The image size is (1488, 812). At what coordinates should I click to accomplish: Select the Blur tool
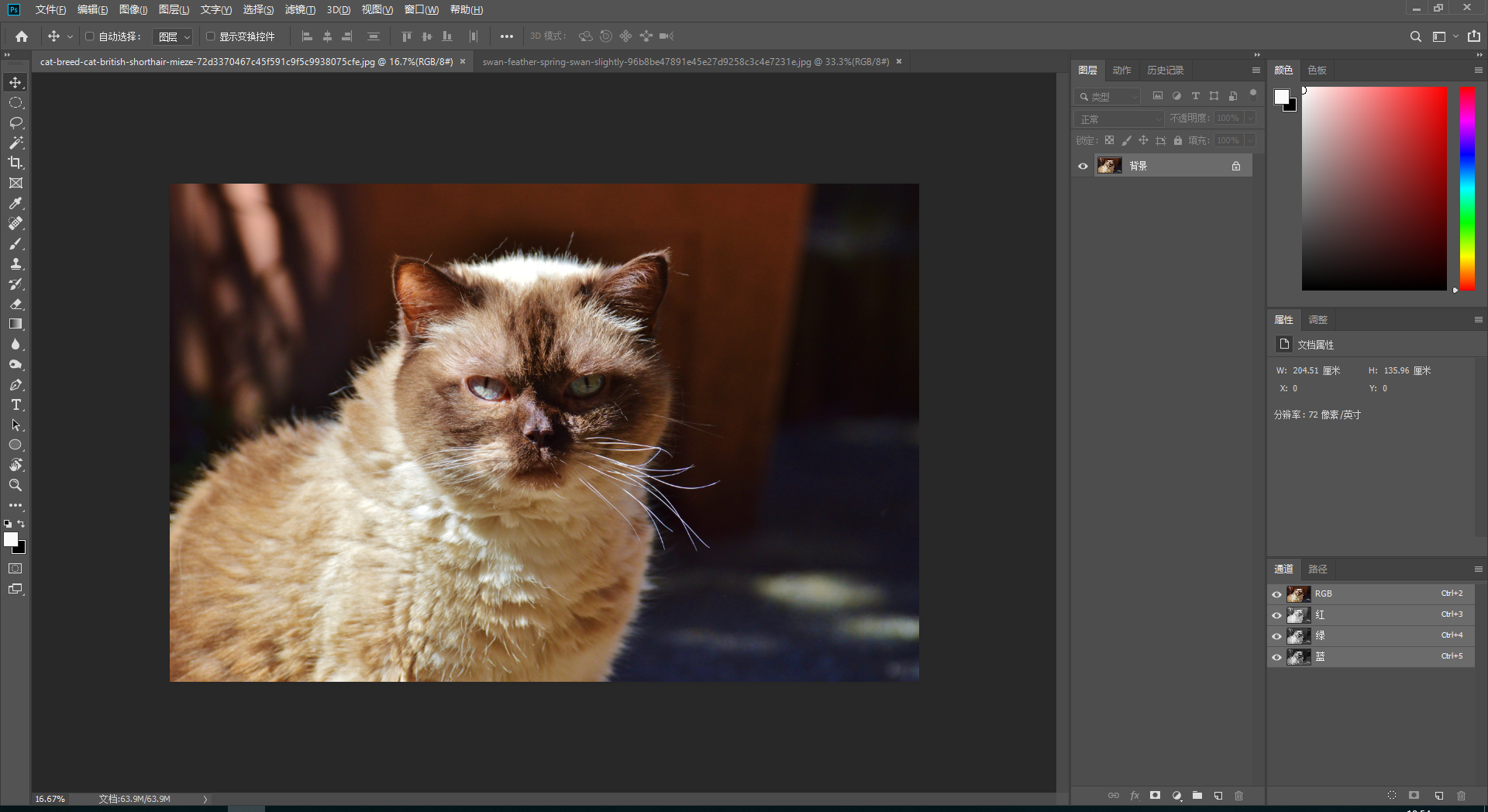pyautogui.click(x=15, y=344)
